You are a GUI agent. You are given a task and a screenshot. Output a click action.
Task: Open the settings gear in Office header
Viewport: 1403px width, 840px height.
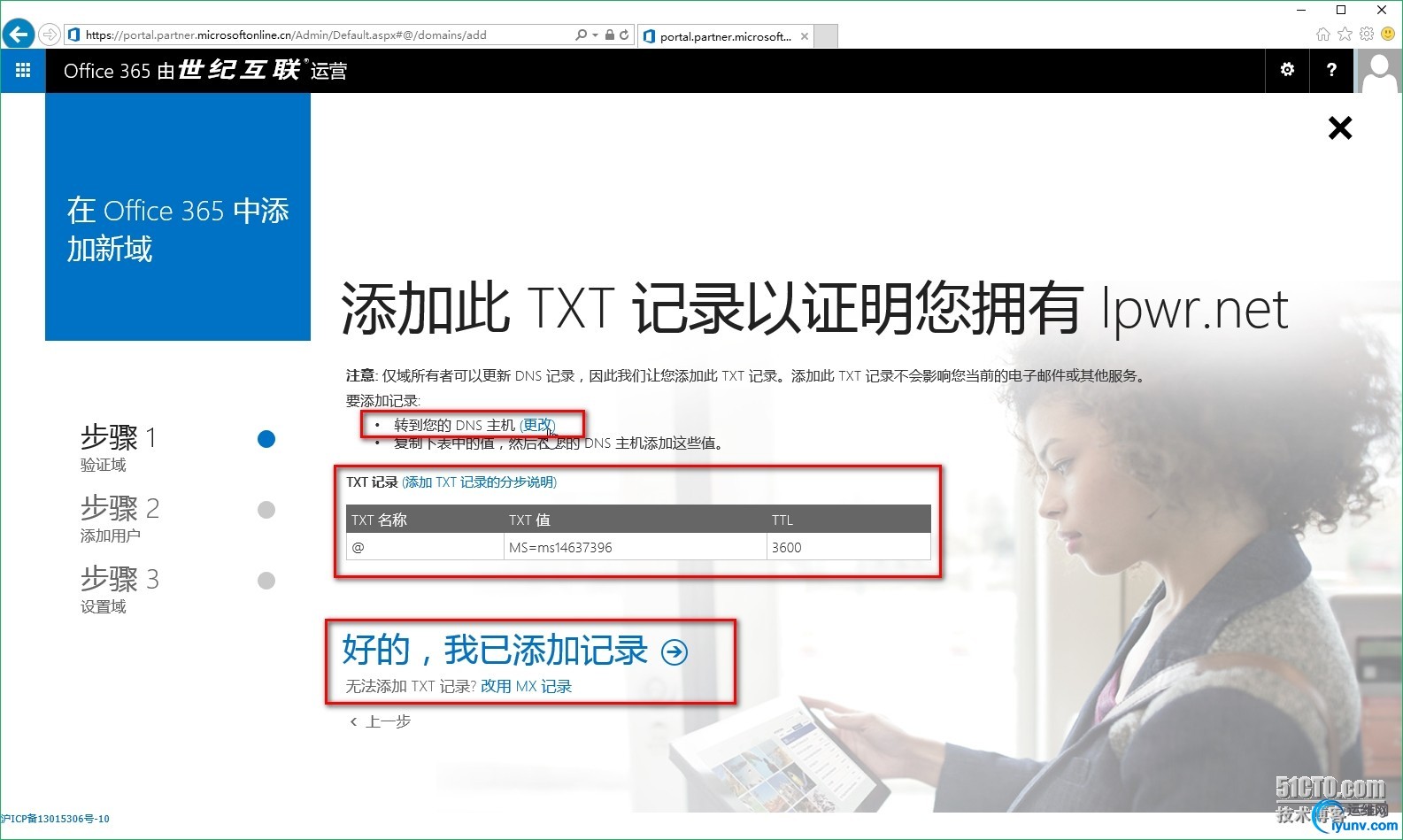pyautogui.click(x=1287, y=70)
